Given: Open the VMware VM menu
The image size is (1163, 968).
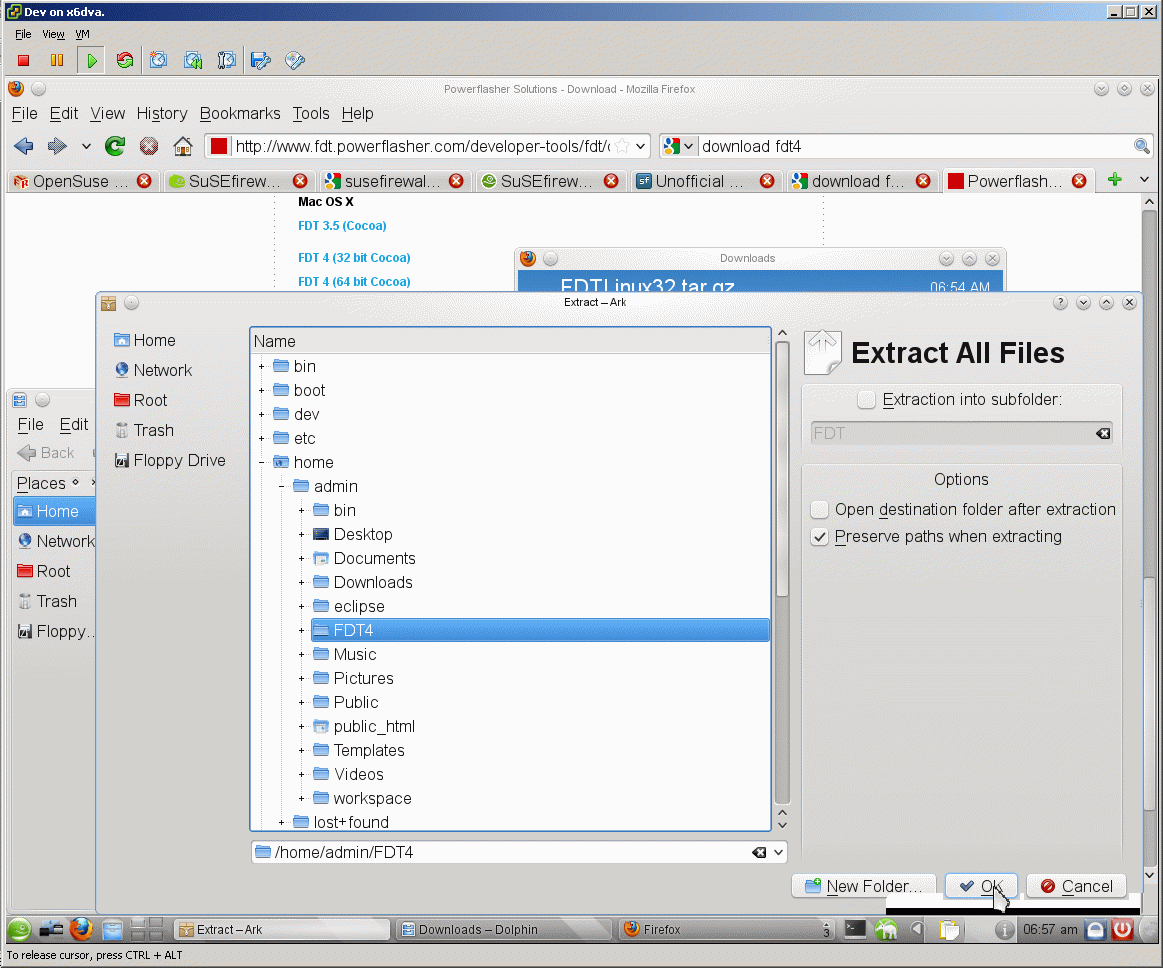Looking at the screenshot, I should (82, 34).
